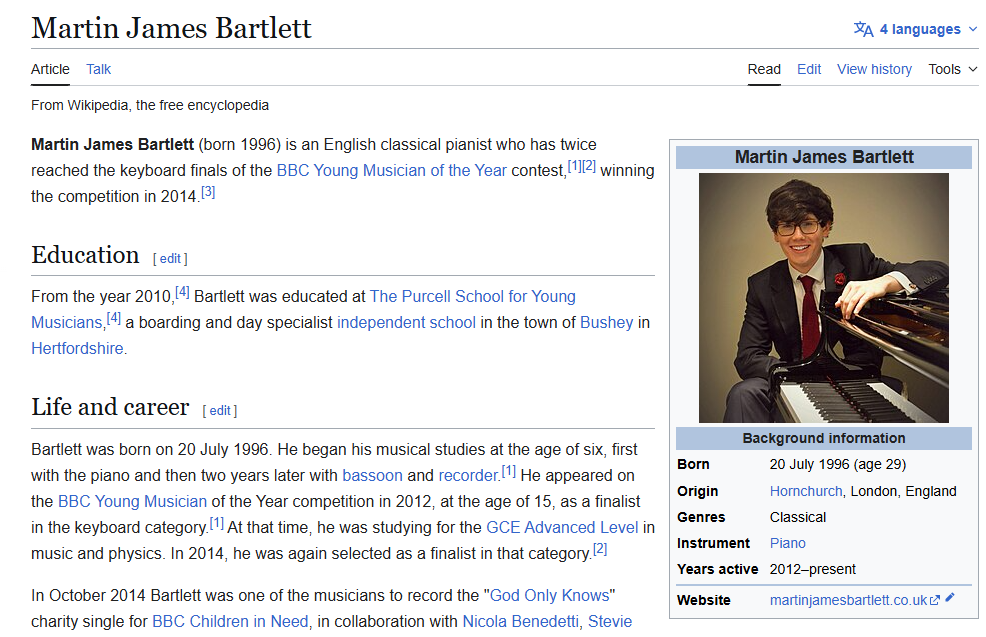Click the Edit tab at top
Image resolution: width=986 pixels, height=637 pixels.
tap(809, 69)
